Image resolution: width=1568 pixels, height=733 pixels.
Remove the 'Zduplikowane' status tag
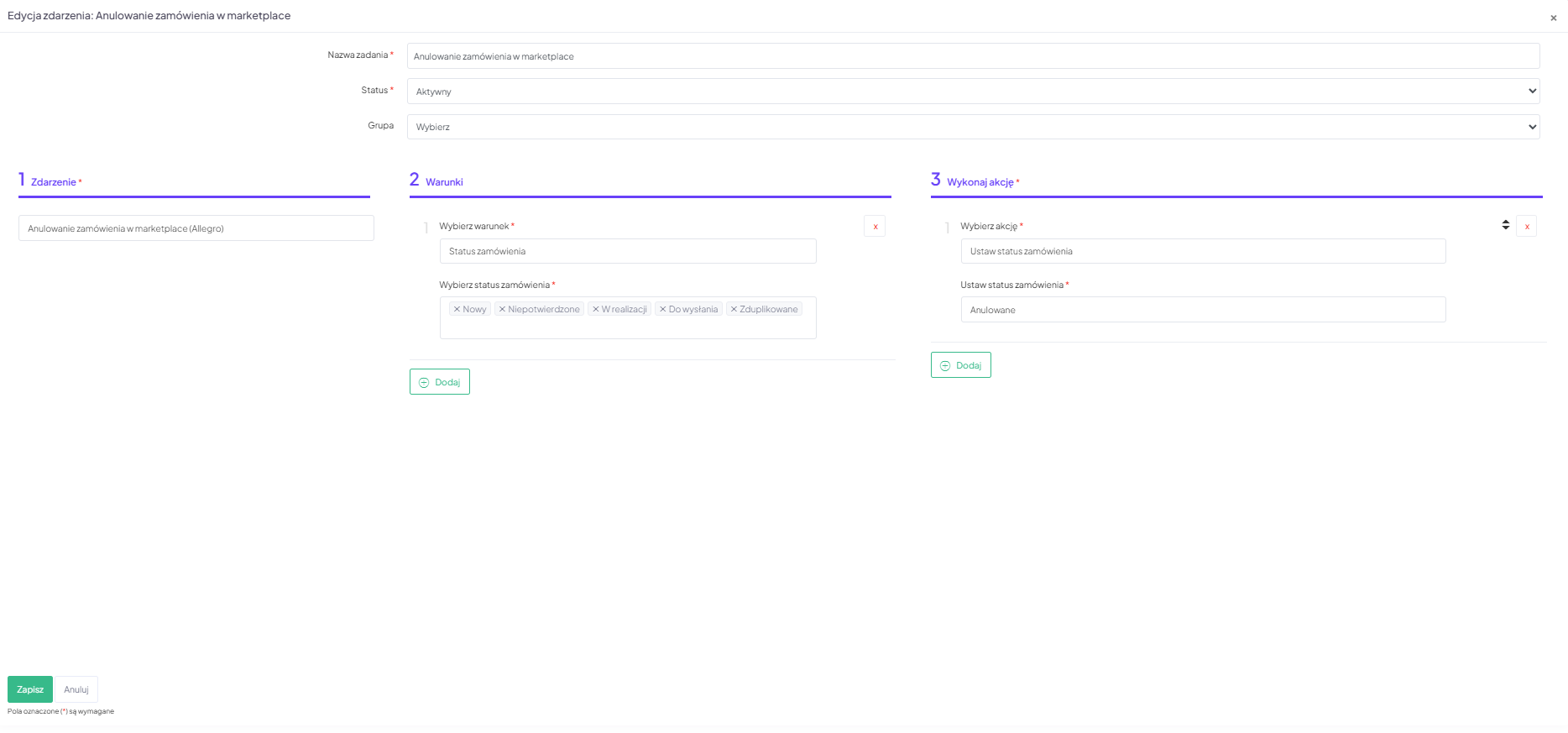734,310
